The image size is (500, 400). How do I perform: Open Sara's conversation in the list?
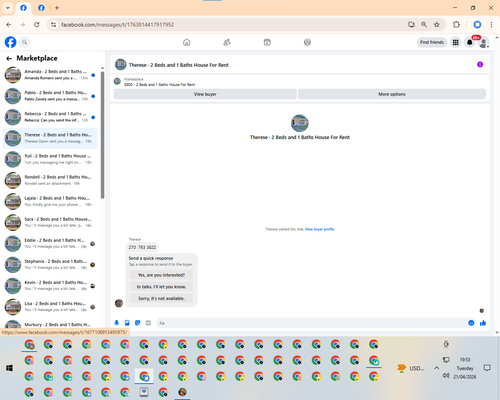point(50,222)
